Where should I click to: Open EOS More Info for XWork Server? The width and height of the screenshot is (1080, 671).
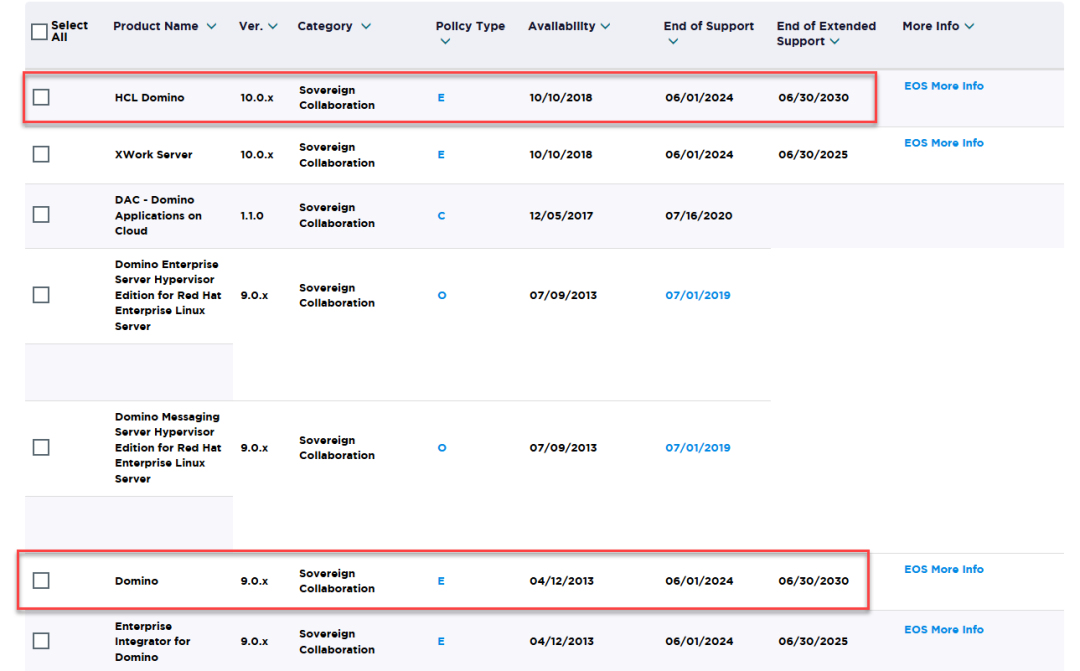click(944, 143)
